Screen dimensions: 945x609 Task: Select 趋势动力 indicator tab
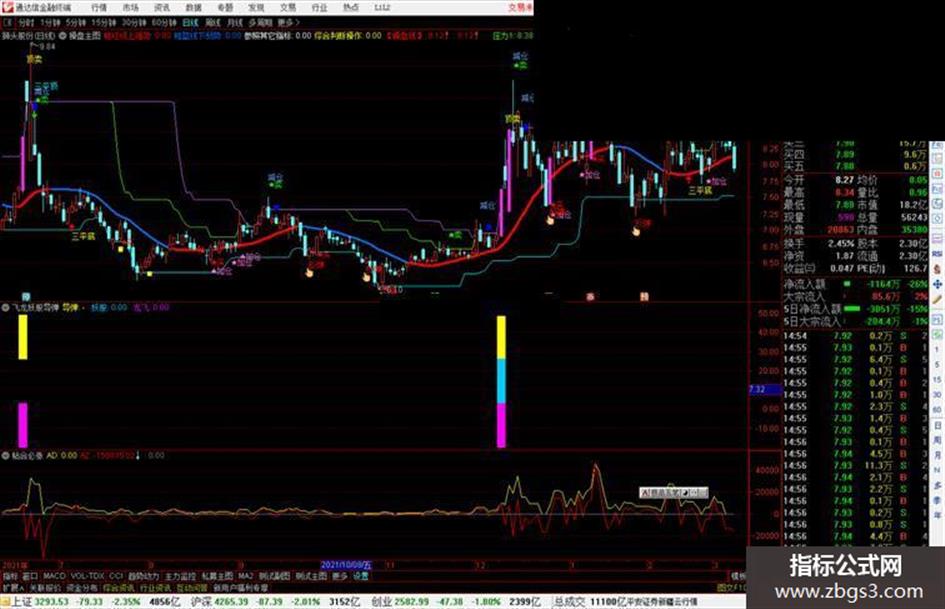coord(144,576)
